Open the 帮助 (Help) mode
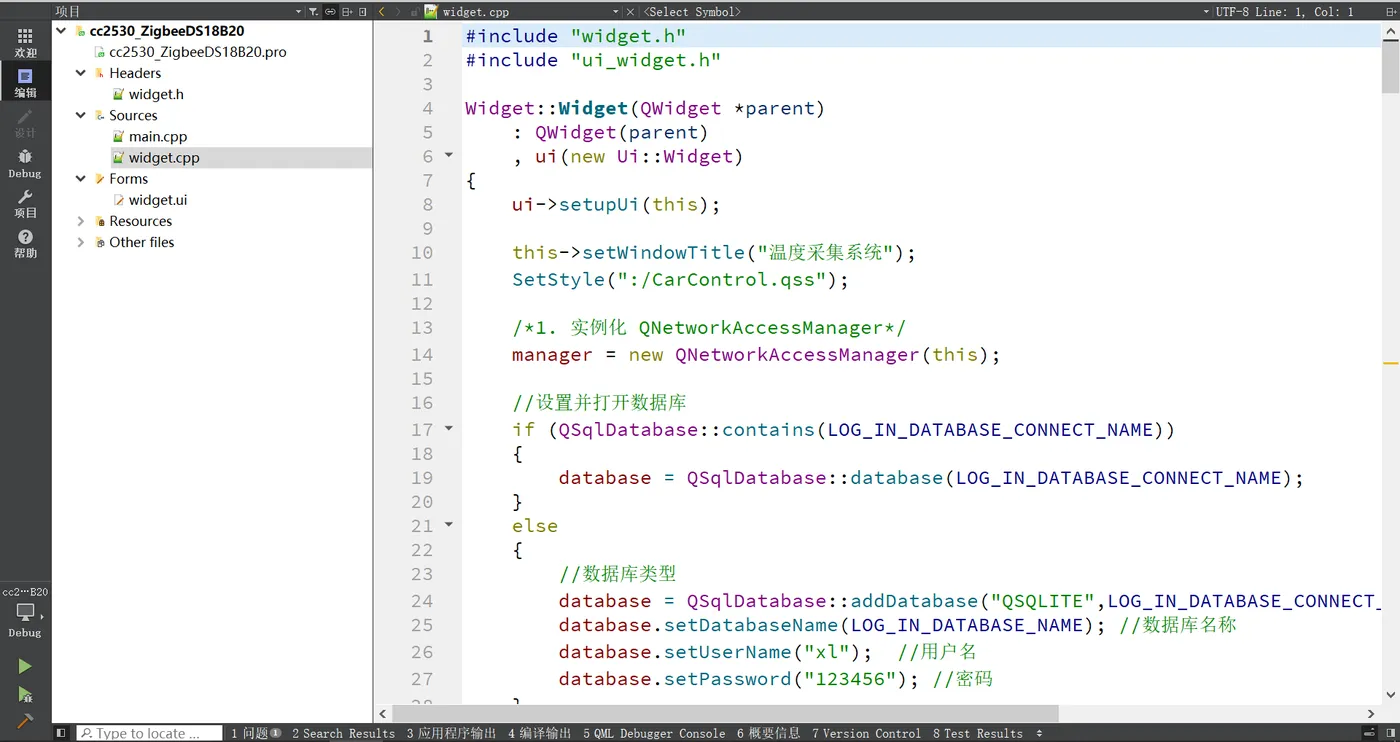1400x742 pixels. pos(25,243)
